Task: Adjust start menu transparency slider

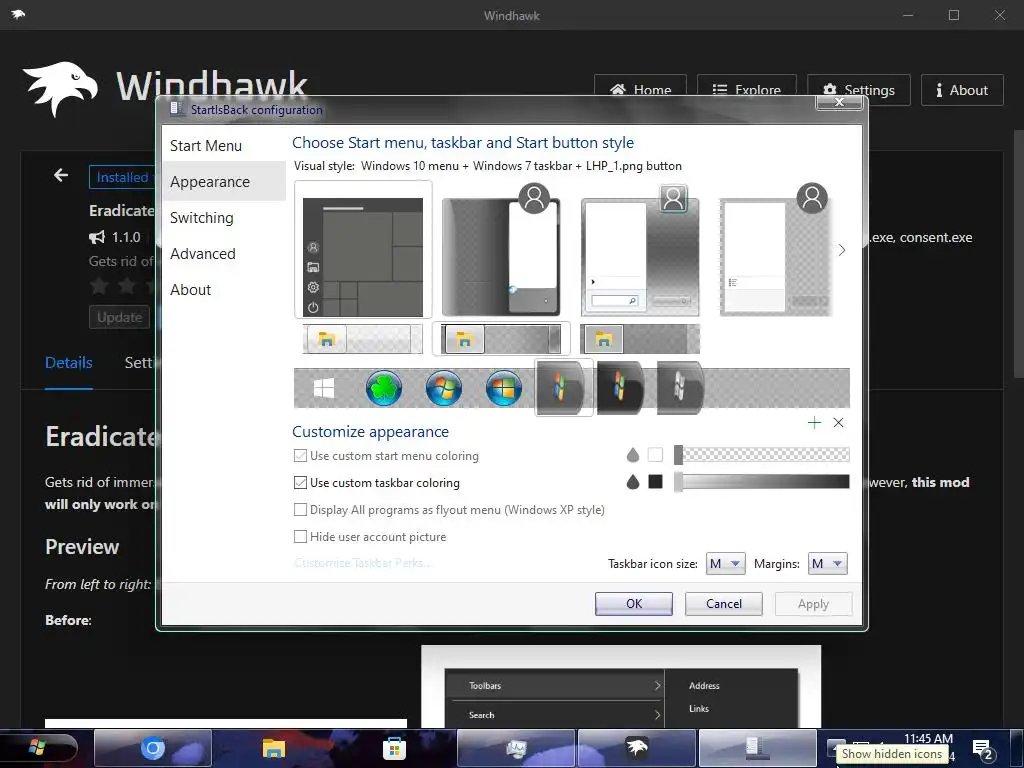Action: [x=761, y=455]
